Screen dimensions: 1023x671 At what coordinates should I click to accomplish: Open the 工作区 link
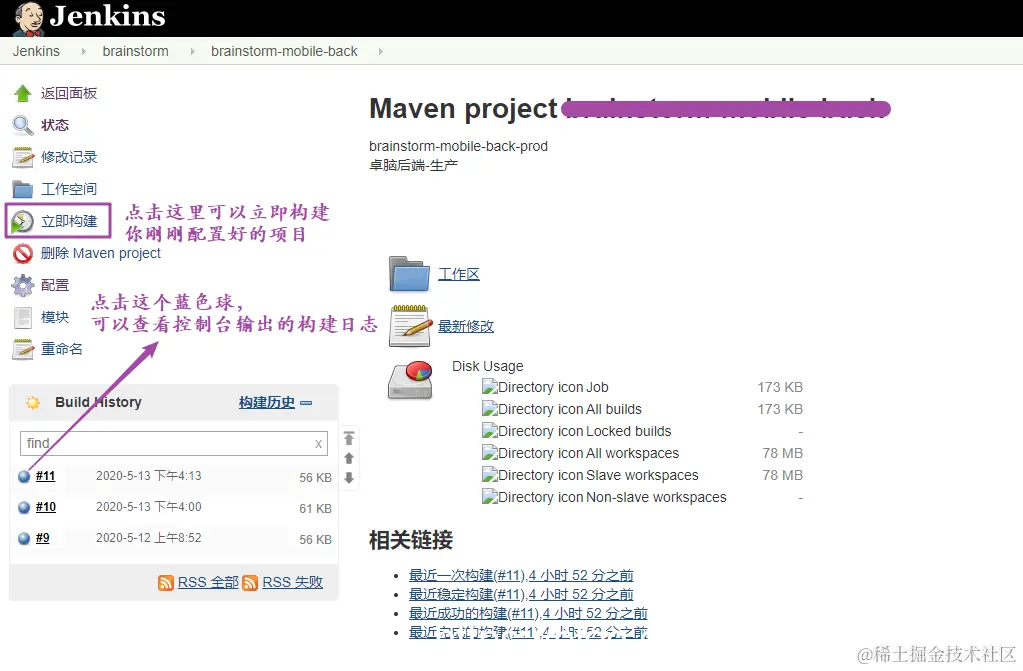click(459, 274)
